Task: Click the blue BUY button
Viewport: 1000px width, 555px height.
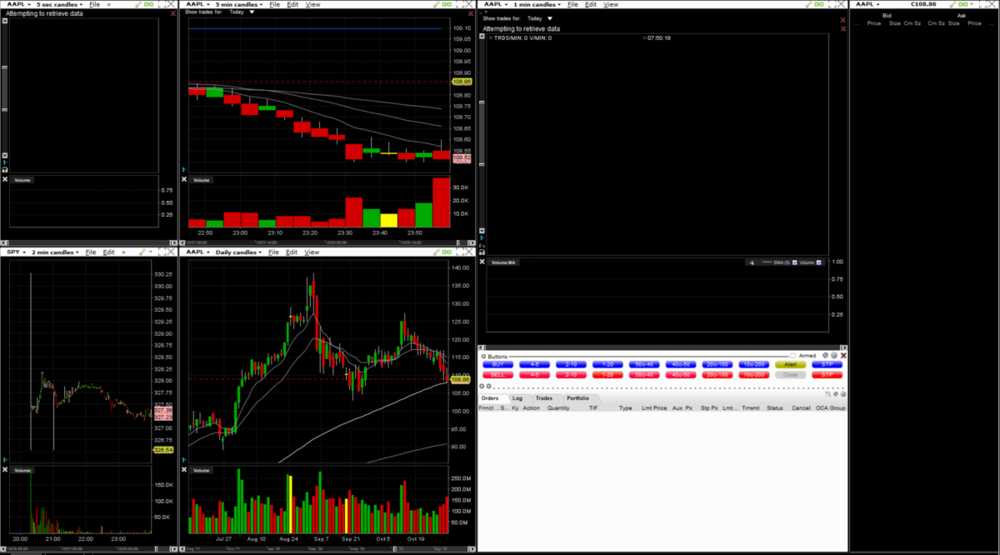Action: click(498, 365)
